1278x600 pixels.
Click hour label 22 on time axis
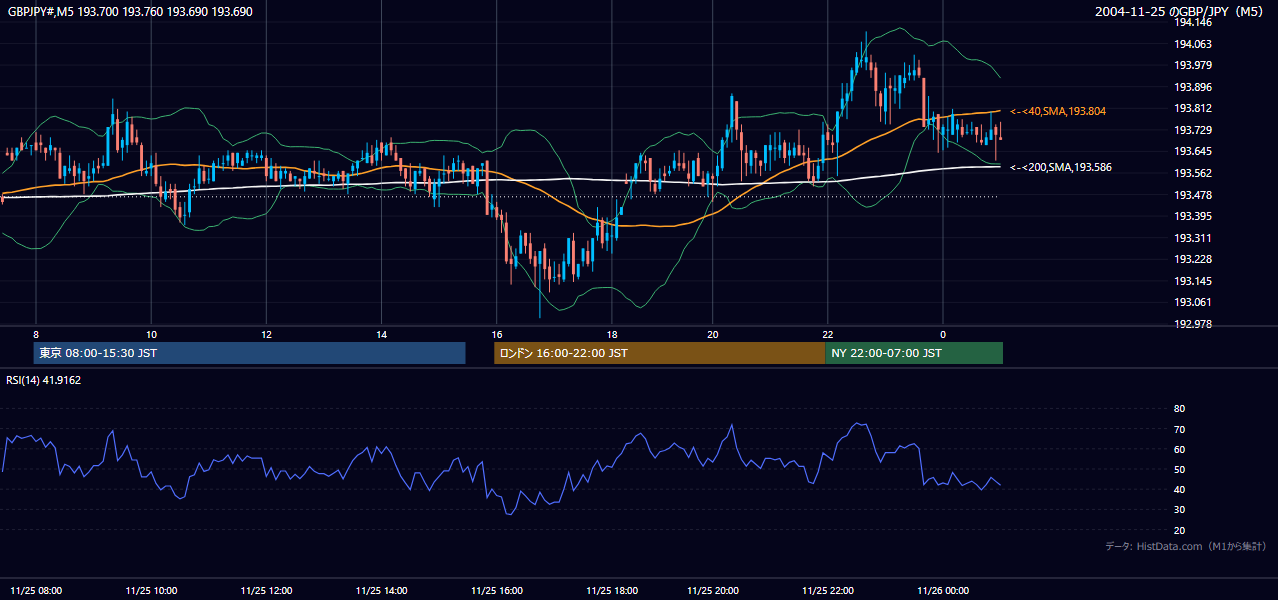click(828, 334)
